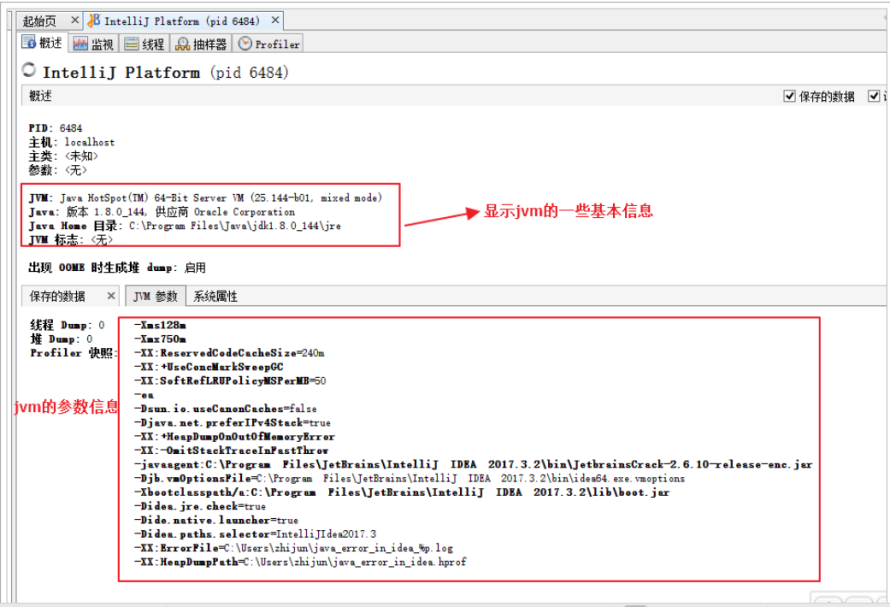This screenshot has width=890, height=607.
Task: Close the 起始页 tab
Action: (74, 20)
